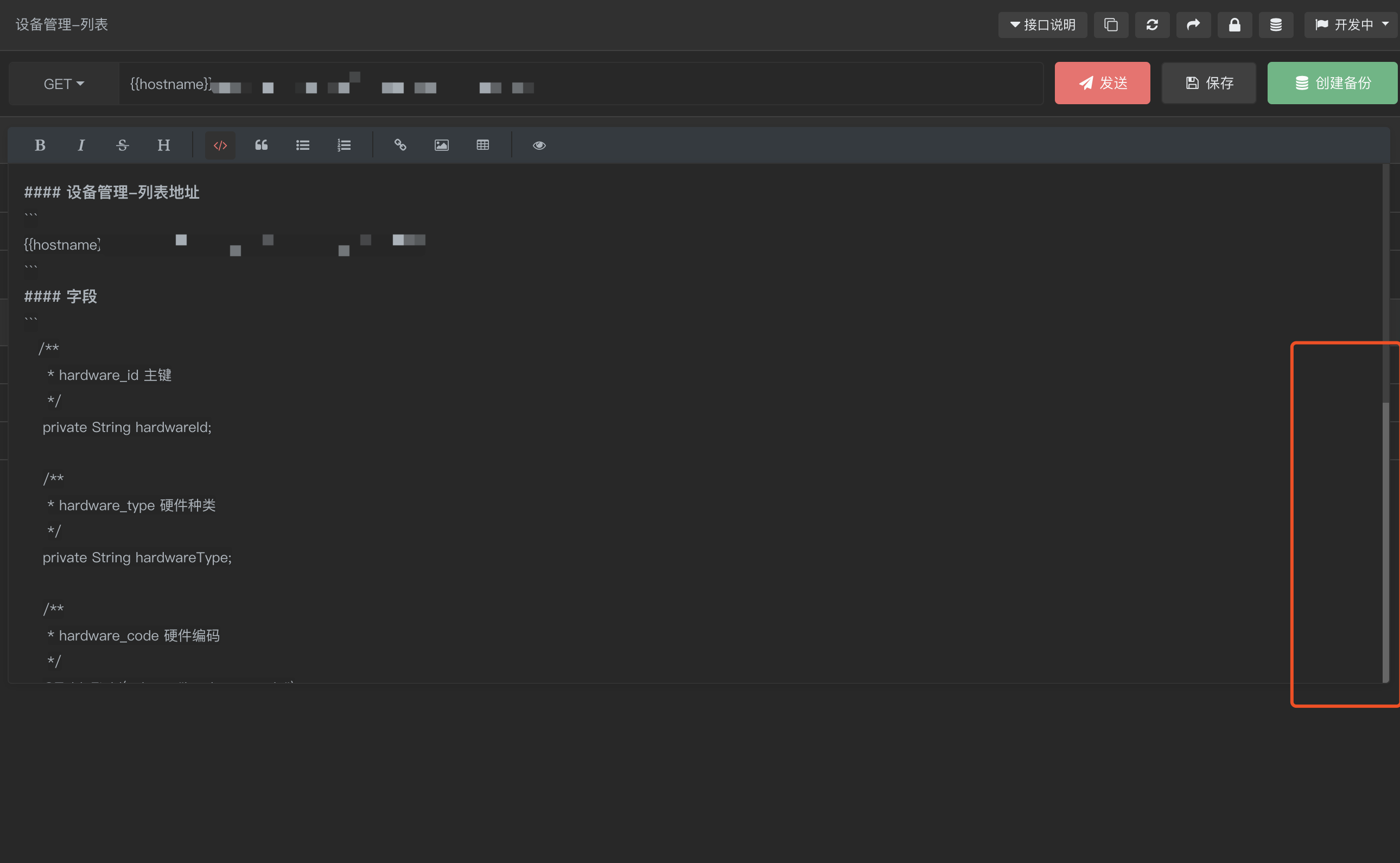The width and height of the screenshot is (1400, 863).
Task: Click the 发送 send button
Action: 1102,83
